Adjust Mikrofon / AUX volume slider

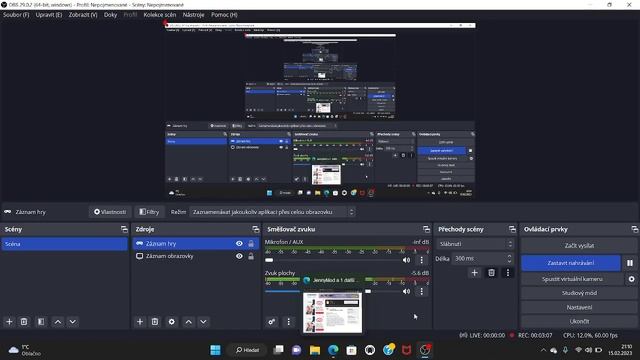pos(332,260)
